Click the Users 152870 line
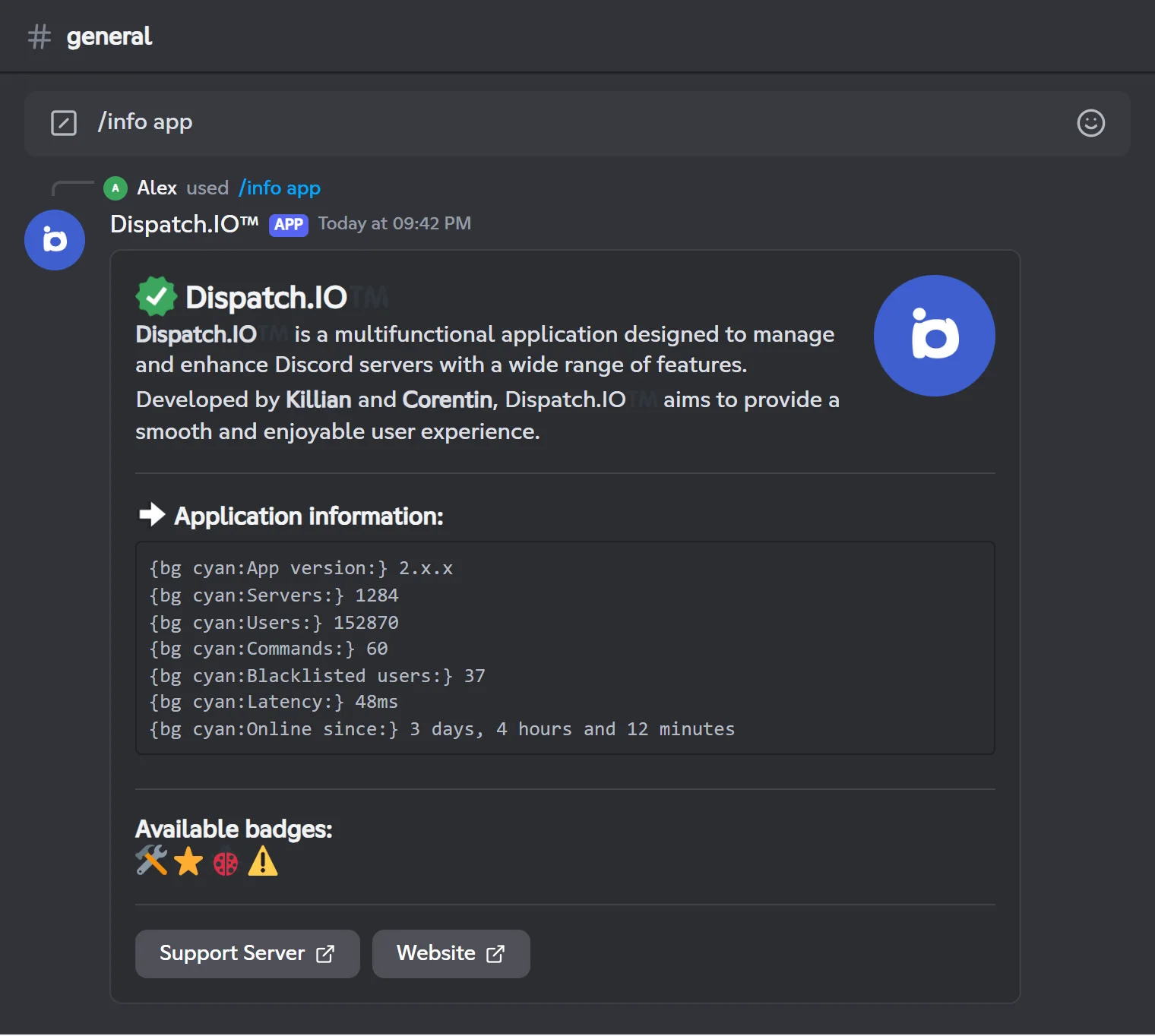The image size is (1155, 1036). coord(274,623)
